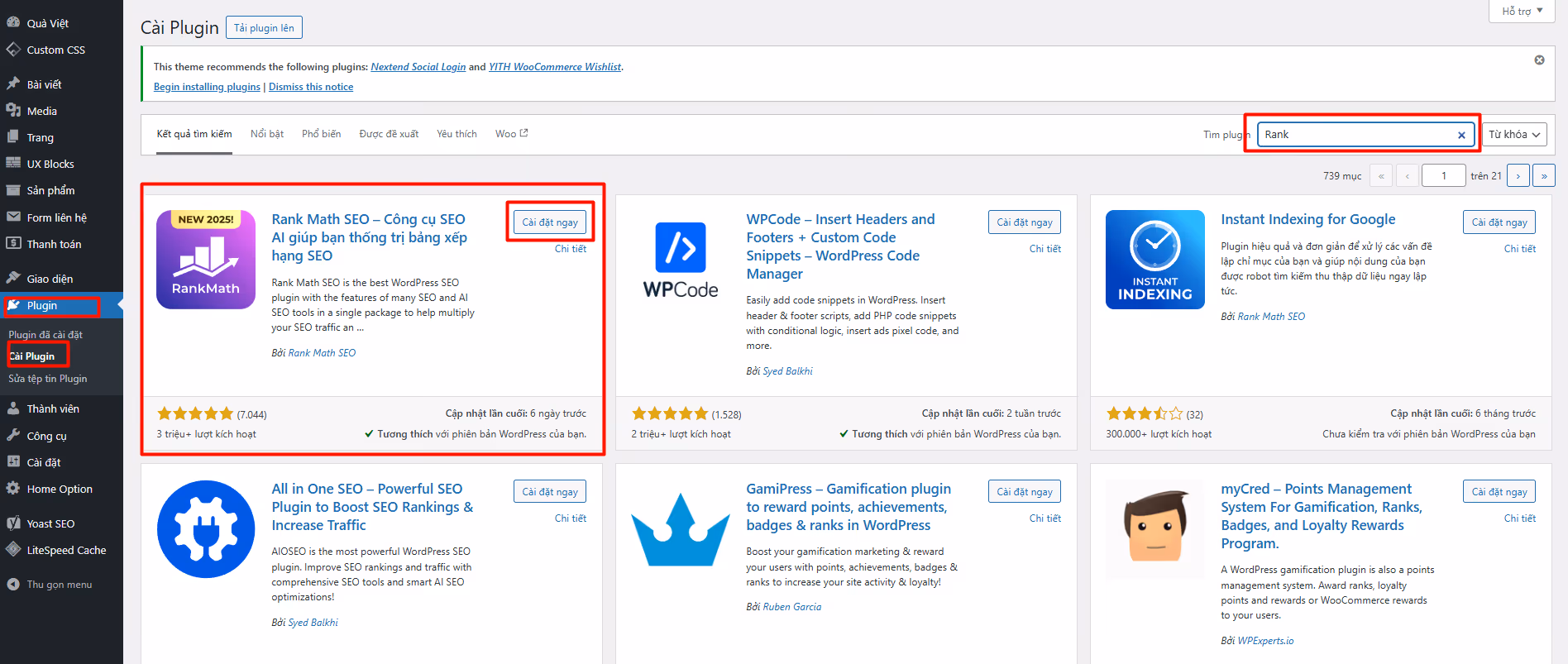Switch to the Phổ biến tab
1568x664 pixels.
point(322,134)
